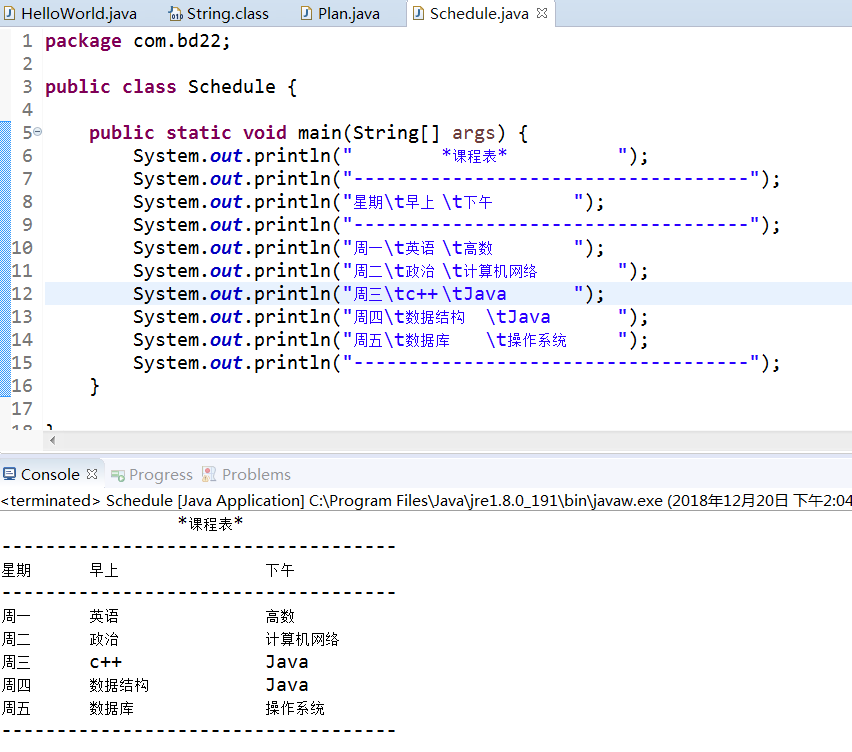Screen dimensions: 852x752
Task: Click the class name 'Schedule' on line 3
Action: [x=231, y=87]
